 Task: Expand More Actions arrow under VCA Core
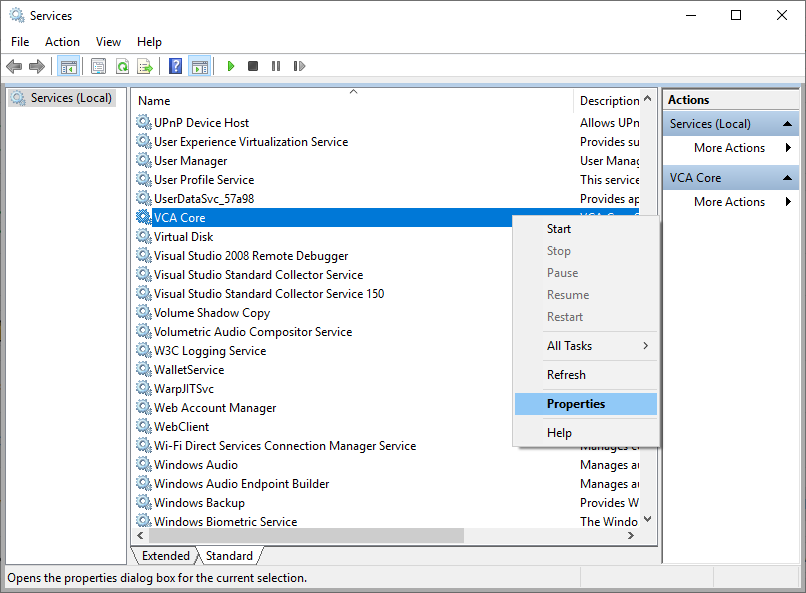click(788, 202)
